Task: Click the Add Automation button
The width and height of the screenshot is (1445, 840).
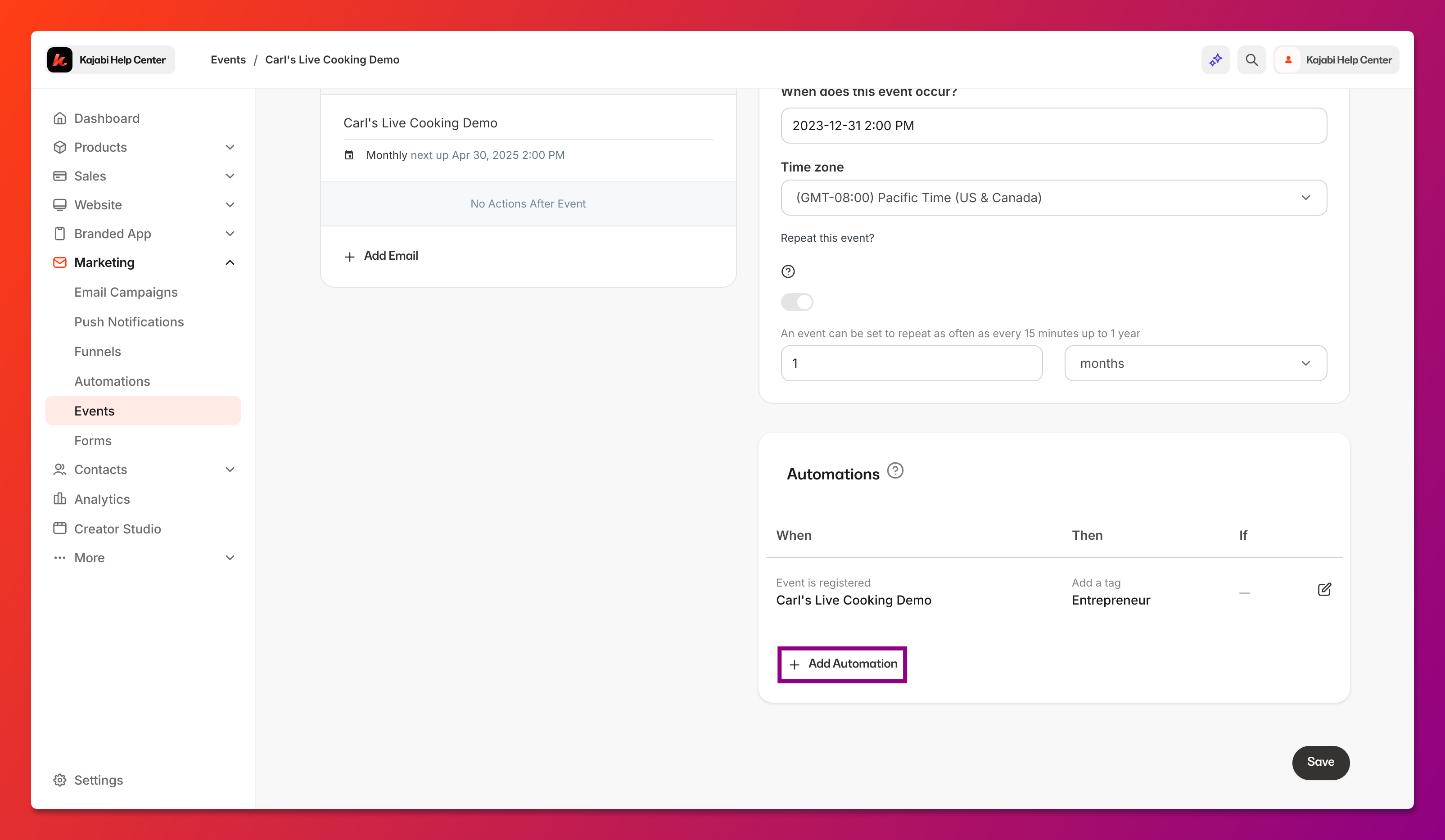Action: click(x=842, y=664)
